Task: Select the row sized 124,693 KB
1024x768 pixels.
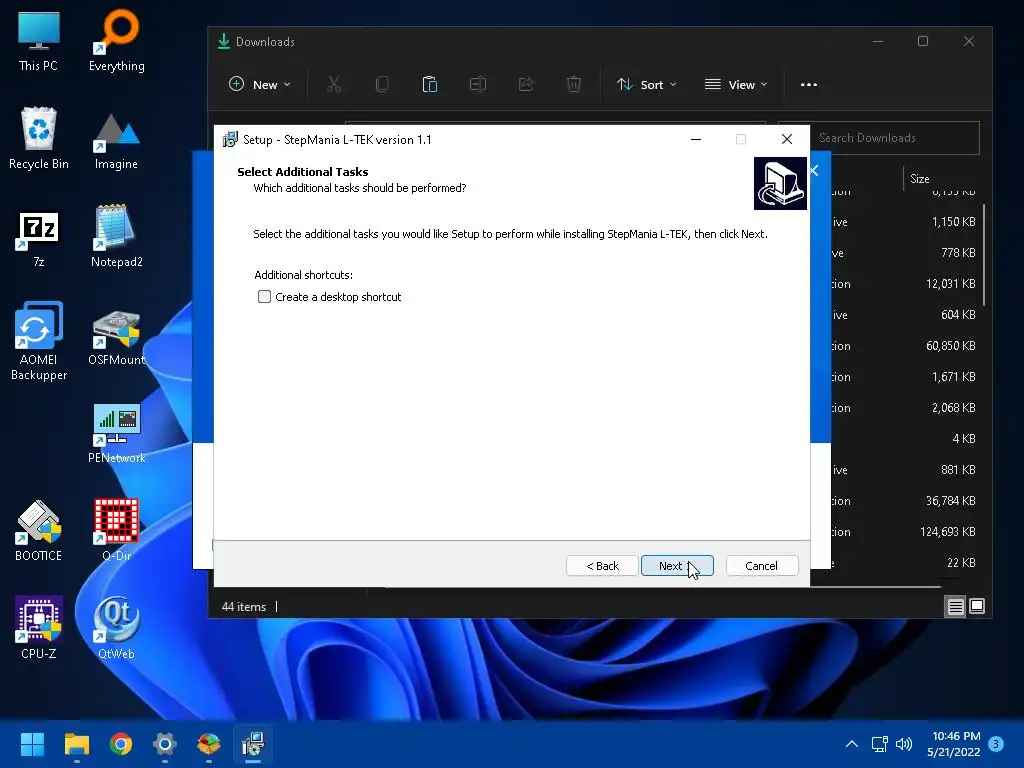Action: [905, 532]
